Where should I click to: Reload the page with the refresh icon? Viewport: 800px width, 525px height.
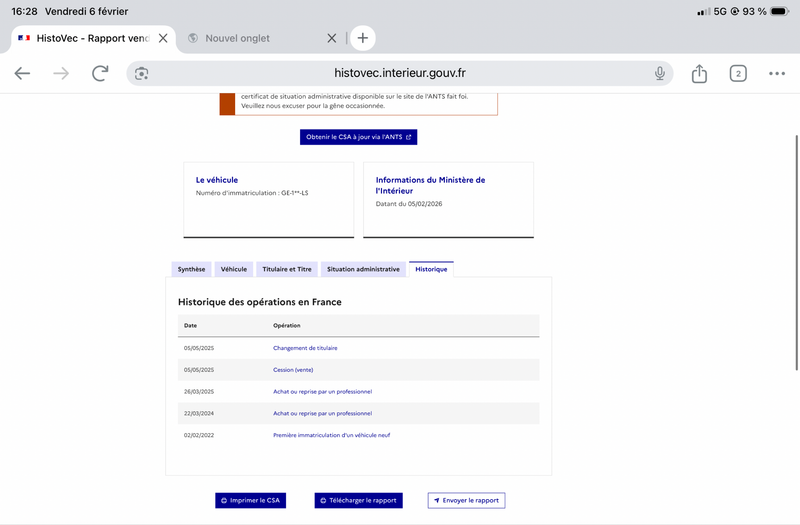click(100, 73)
